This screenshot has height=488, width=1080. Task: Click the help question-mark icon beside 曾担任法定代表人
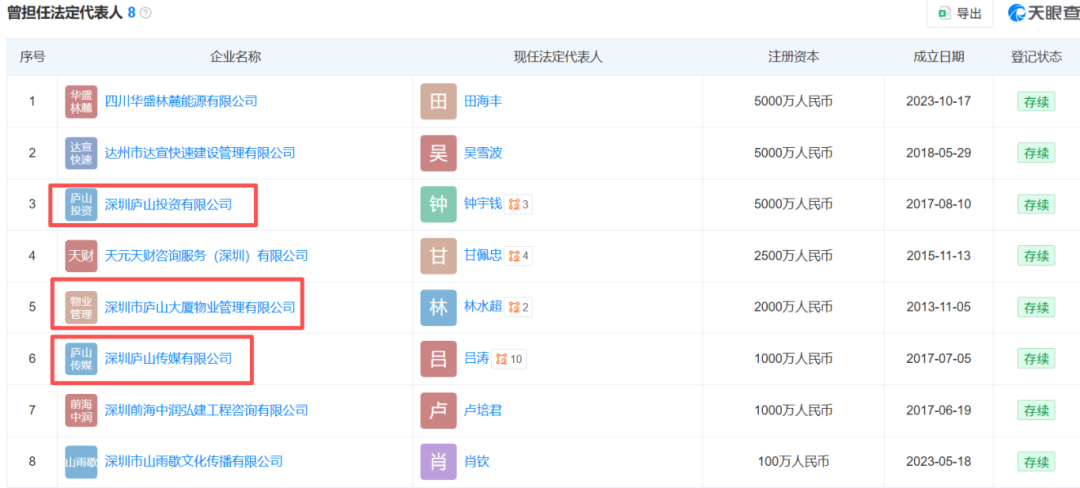pyautogui.click(x=146, y=13)
